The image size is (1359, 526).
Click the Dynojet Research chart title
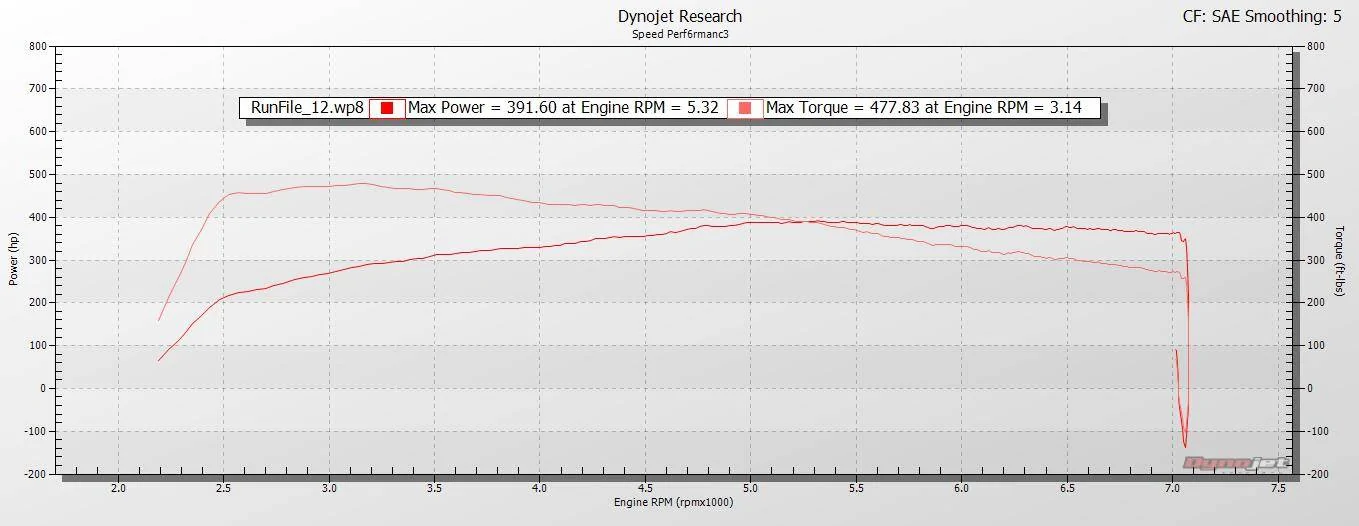(x=680, y=16)
